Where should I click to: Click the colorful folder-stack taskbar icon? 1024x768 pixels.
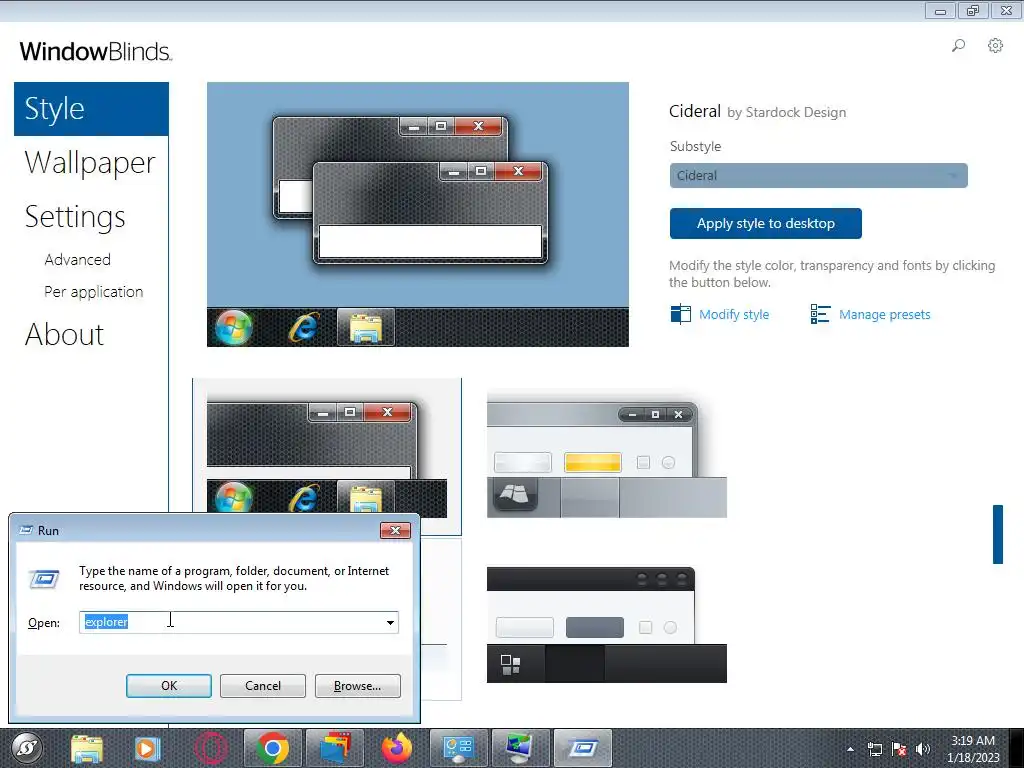[x=335, y=748]
